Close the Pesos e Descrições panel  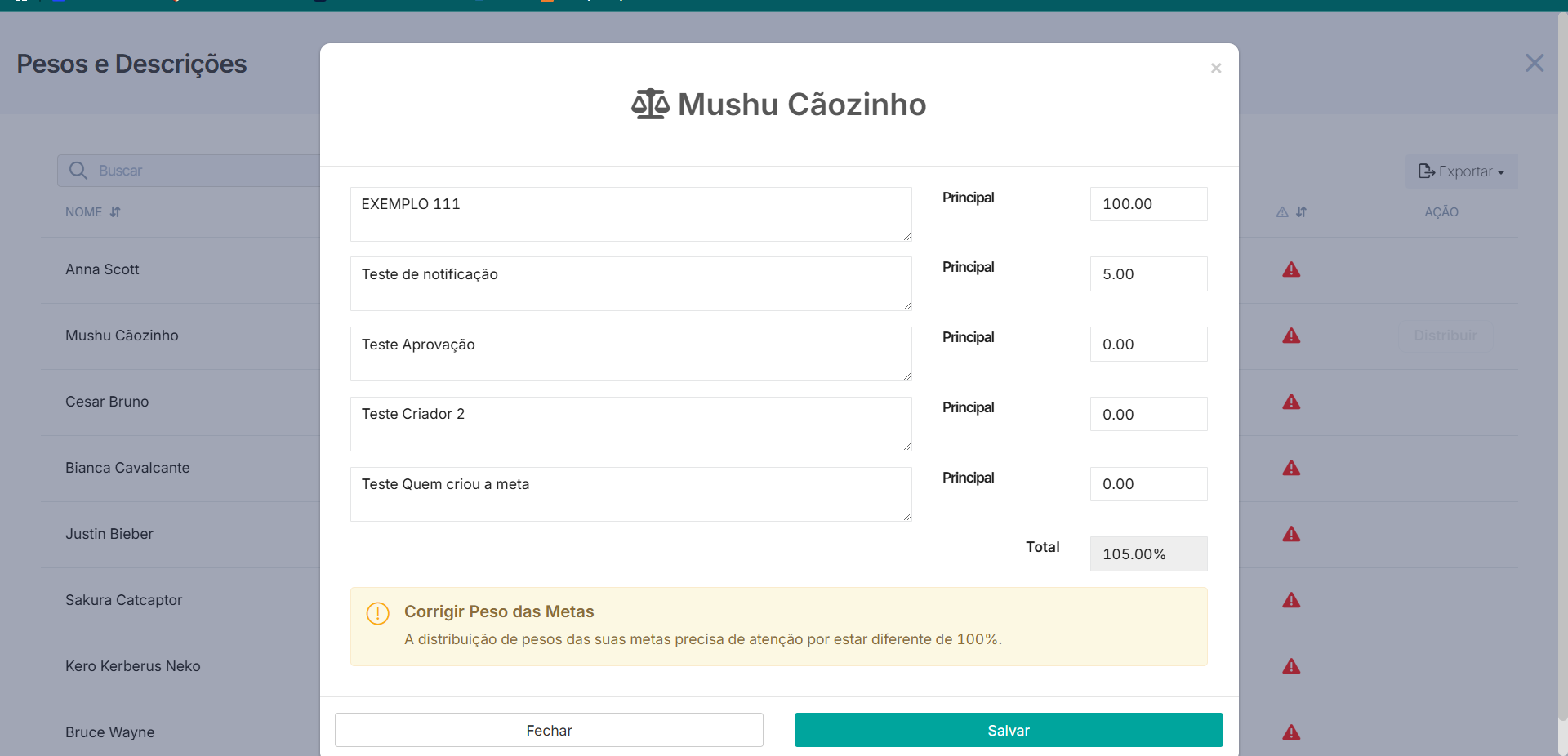pyautogui.click(x=1535, y=63)
